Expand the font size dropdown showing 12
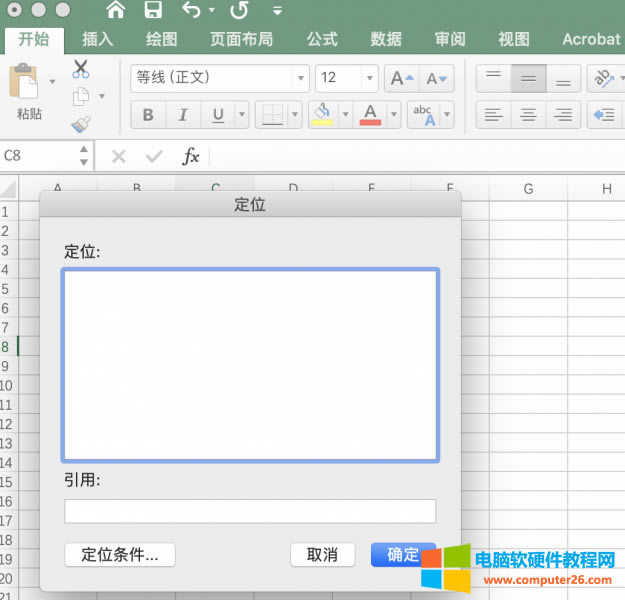The image size is (625, 600). pyautogui.click(x=369, y=78)
